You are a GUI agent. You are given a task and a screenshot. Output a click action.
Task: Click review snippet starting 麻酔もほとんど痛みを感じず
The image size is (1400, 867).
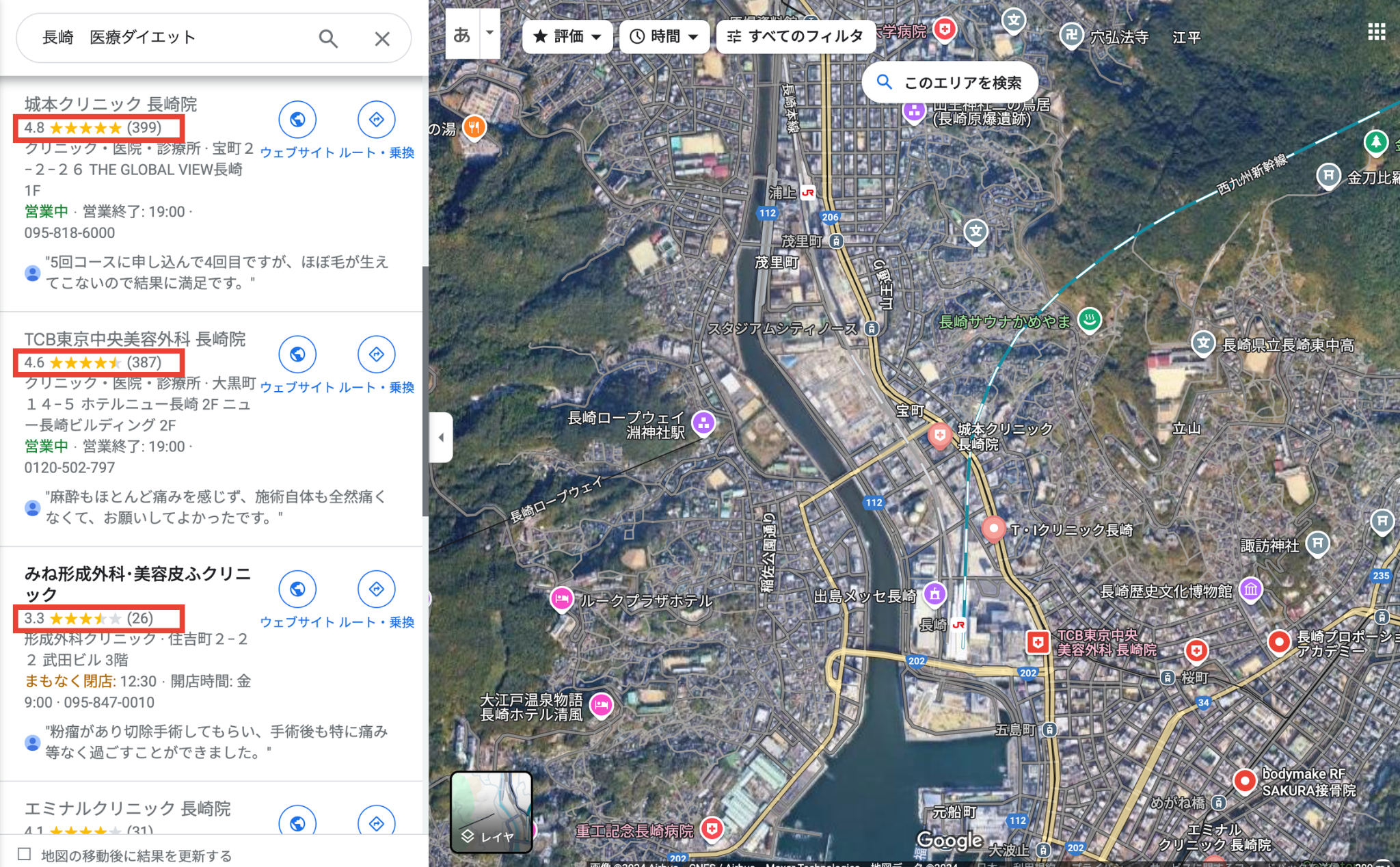[x=217, y=507]
